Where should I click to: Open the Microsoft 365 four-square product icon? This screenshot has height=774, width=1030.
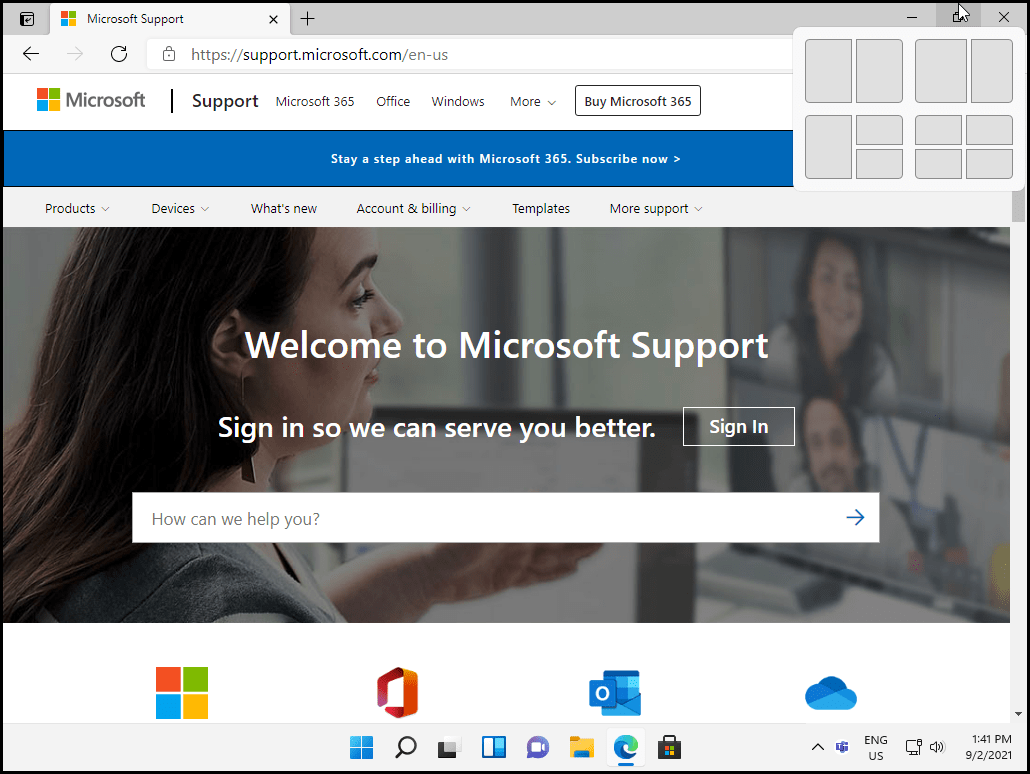point(182,693)
